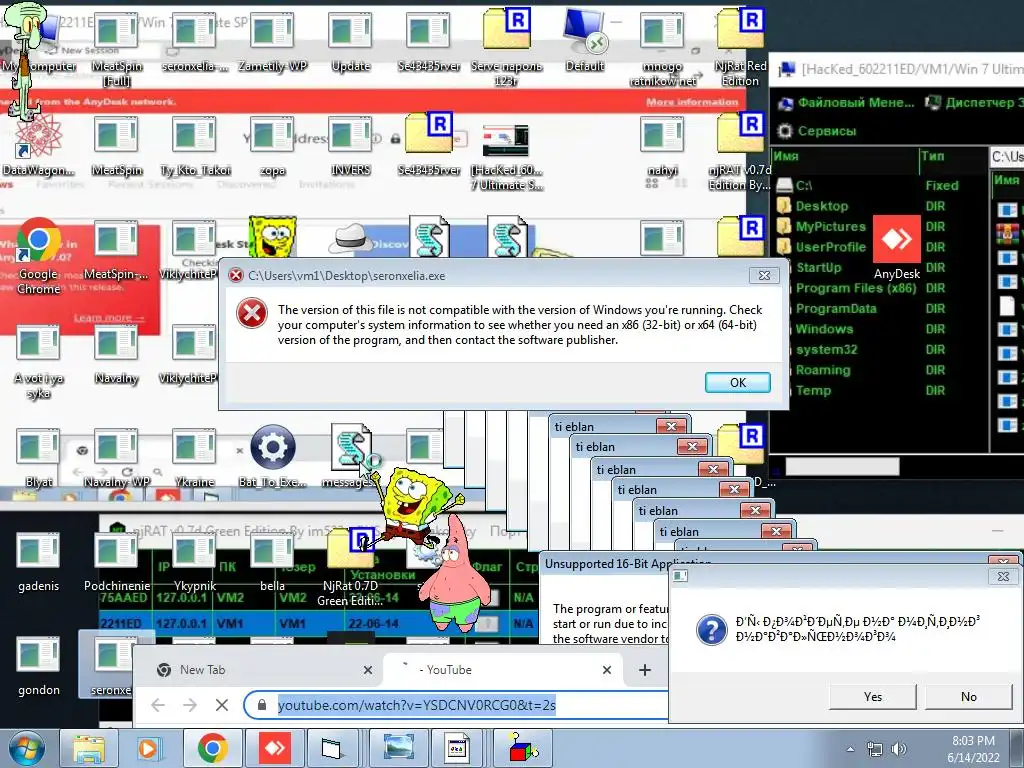Viewport: 1024px width, 768px height.
Task: Open the AnyDesk desktop icon
Action: click(897, 249)
